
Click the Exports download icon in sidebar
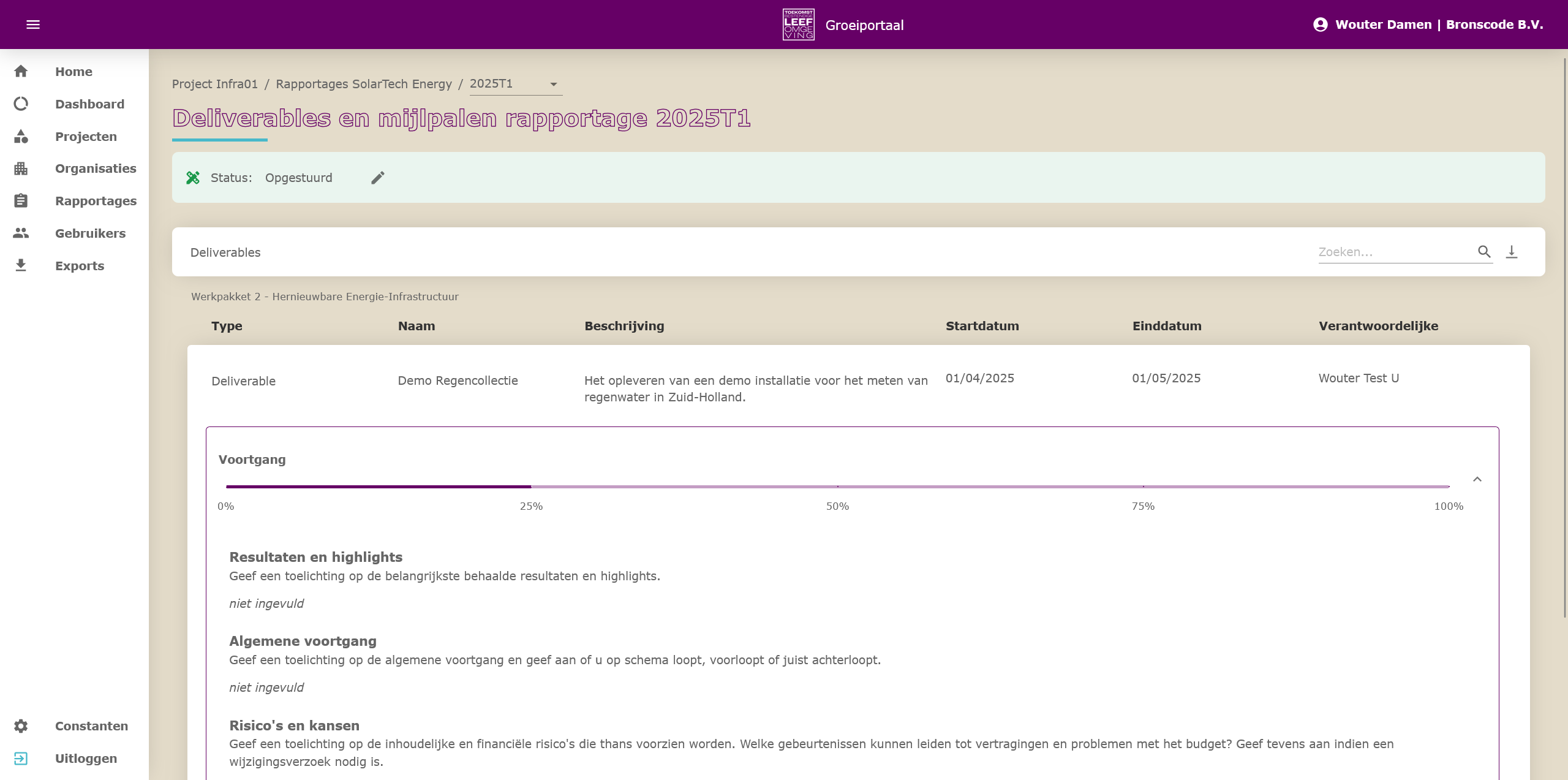tap(21, 265)
